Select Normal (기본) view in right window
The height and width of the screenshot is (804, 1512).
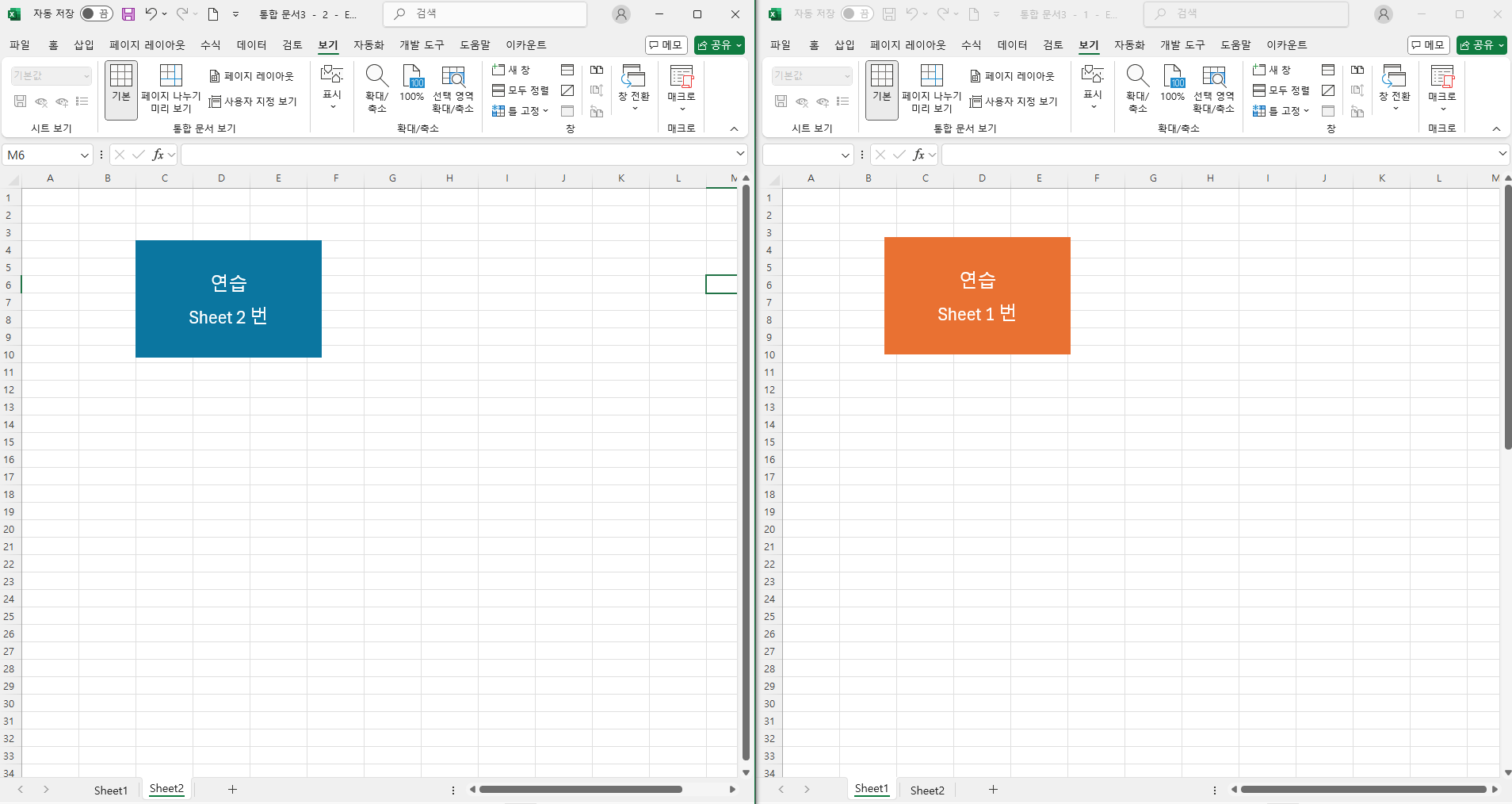(882, 90)
